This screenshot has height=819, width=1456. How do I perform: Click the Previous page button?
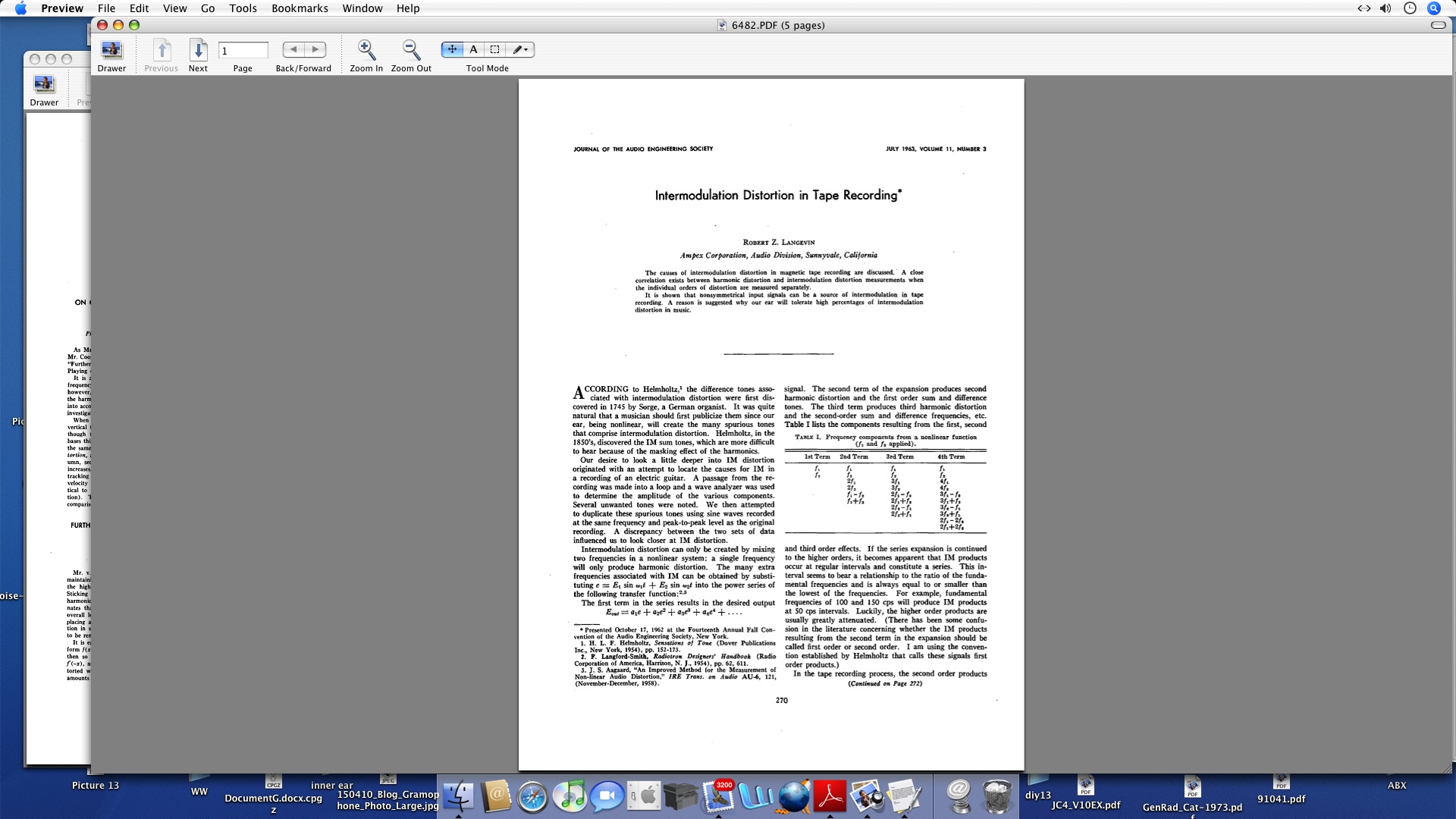162,50
